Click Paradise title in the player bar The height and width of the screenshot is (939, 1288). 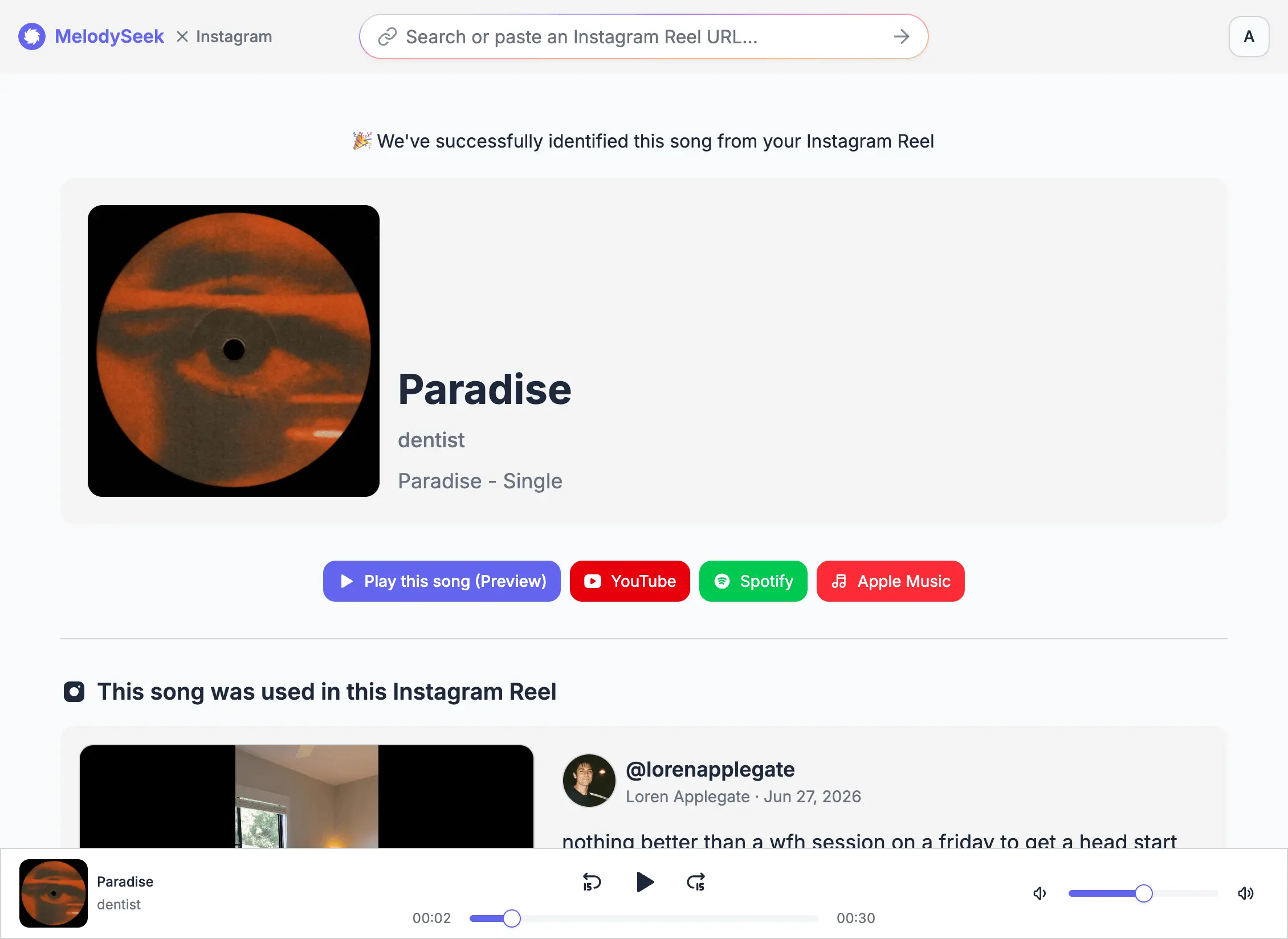pyautogui.click(x=125, y=882)
